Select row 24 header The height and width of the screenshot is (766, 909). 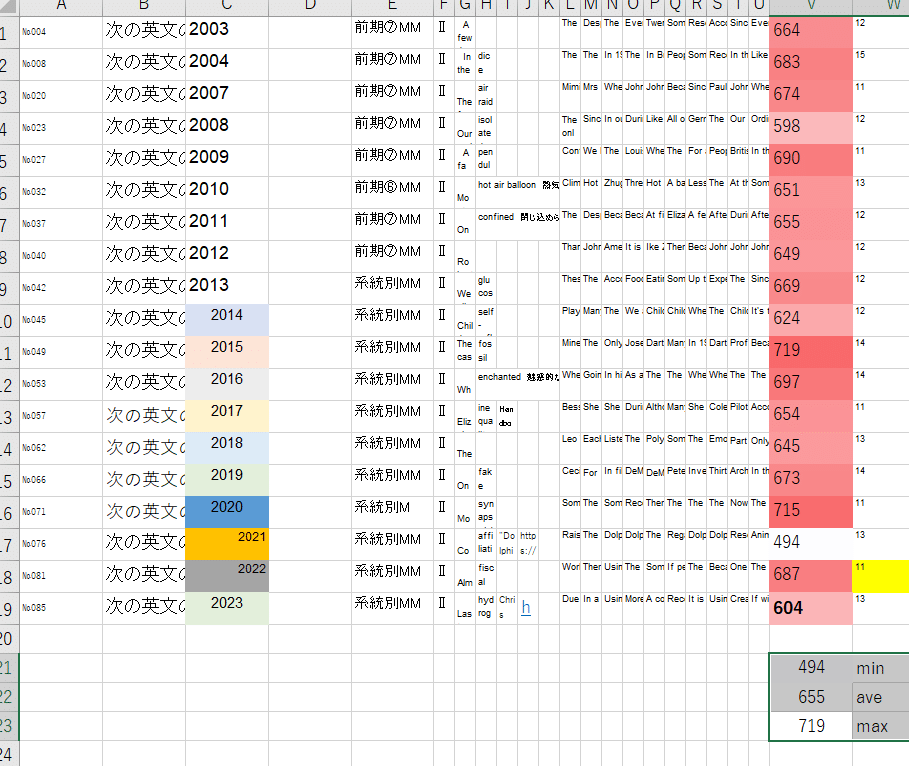(9, 753)
